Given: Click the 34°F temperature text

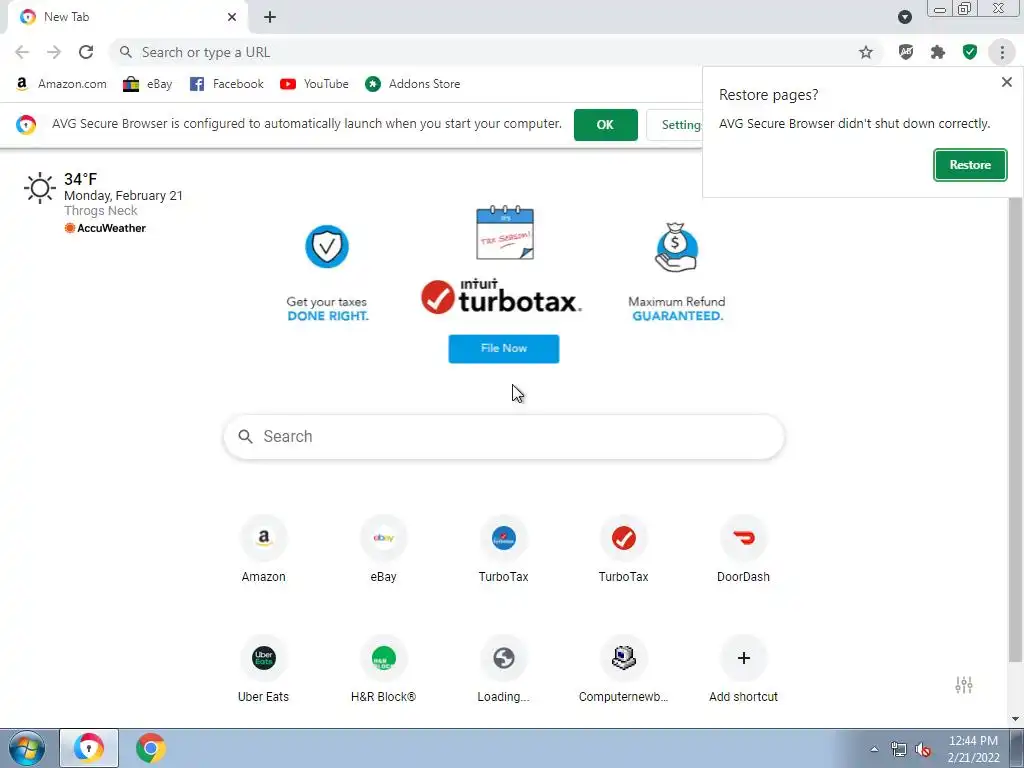Looking at the screenshot, I should point(80,179).
